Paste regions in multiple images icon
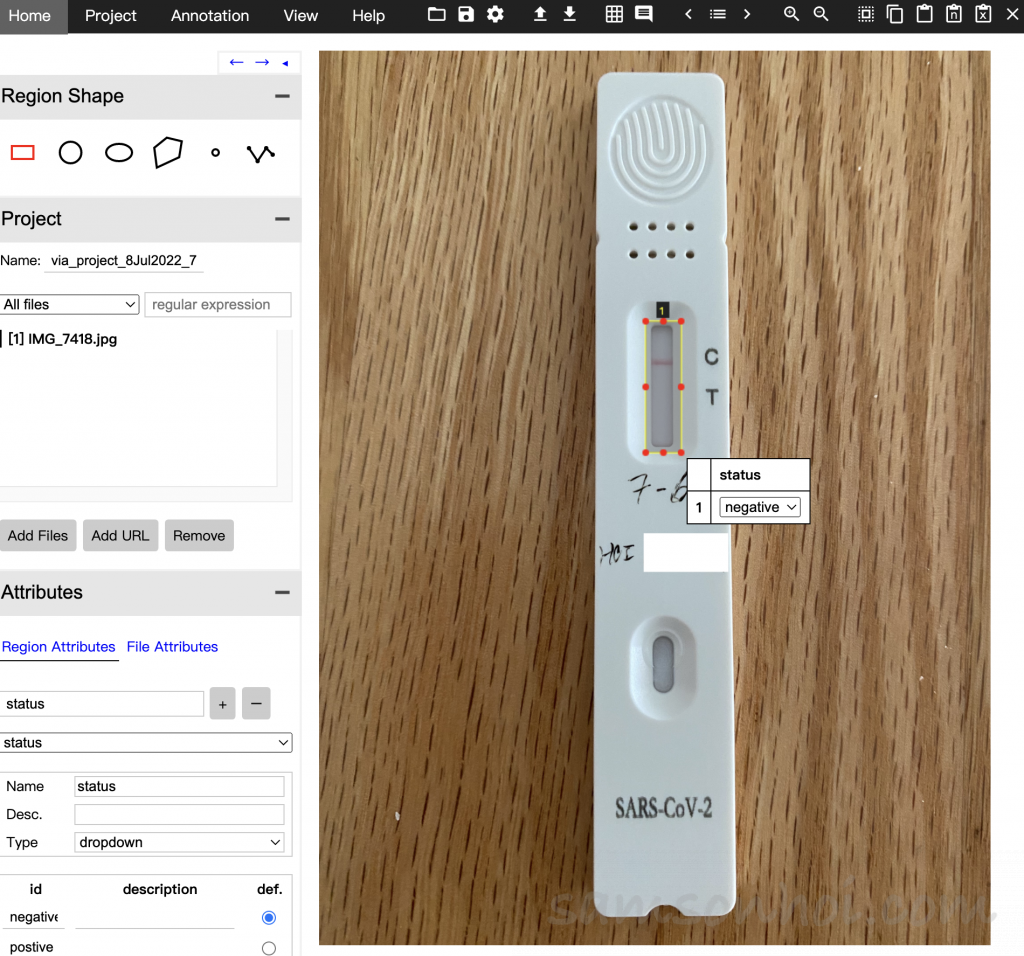This screenshot has height=956, width=1024. (x=954, y=14)
